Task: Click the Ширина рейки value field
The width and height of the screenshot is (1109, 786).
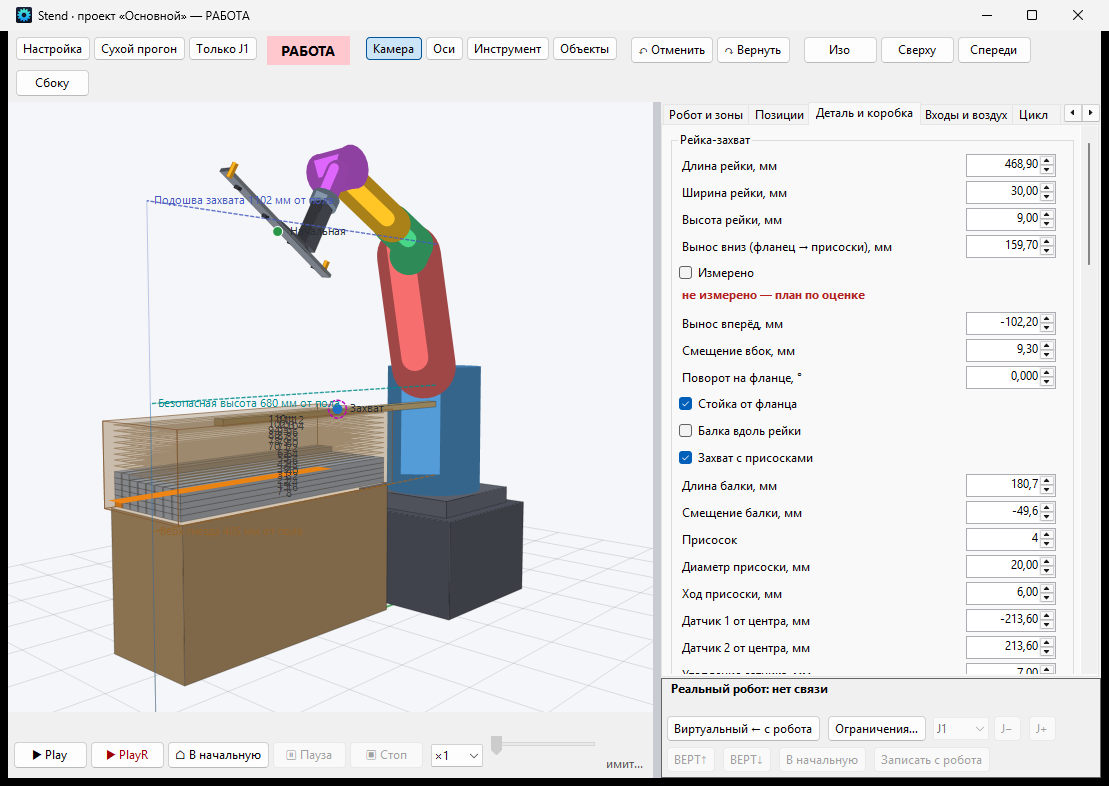Action: pos(1004,192)
